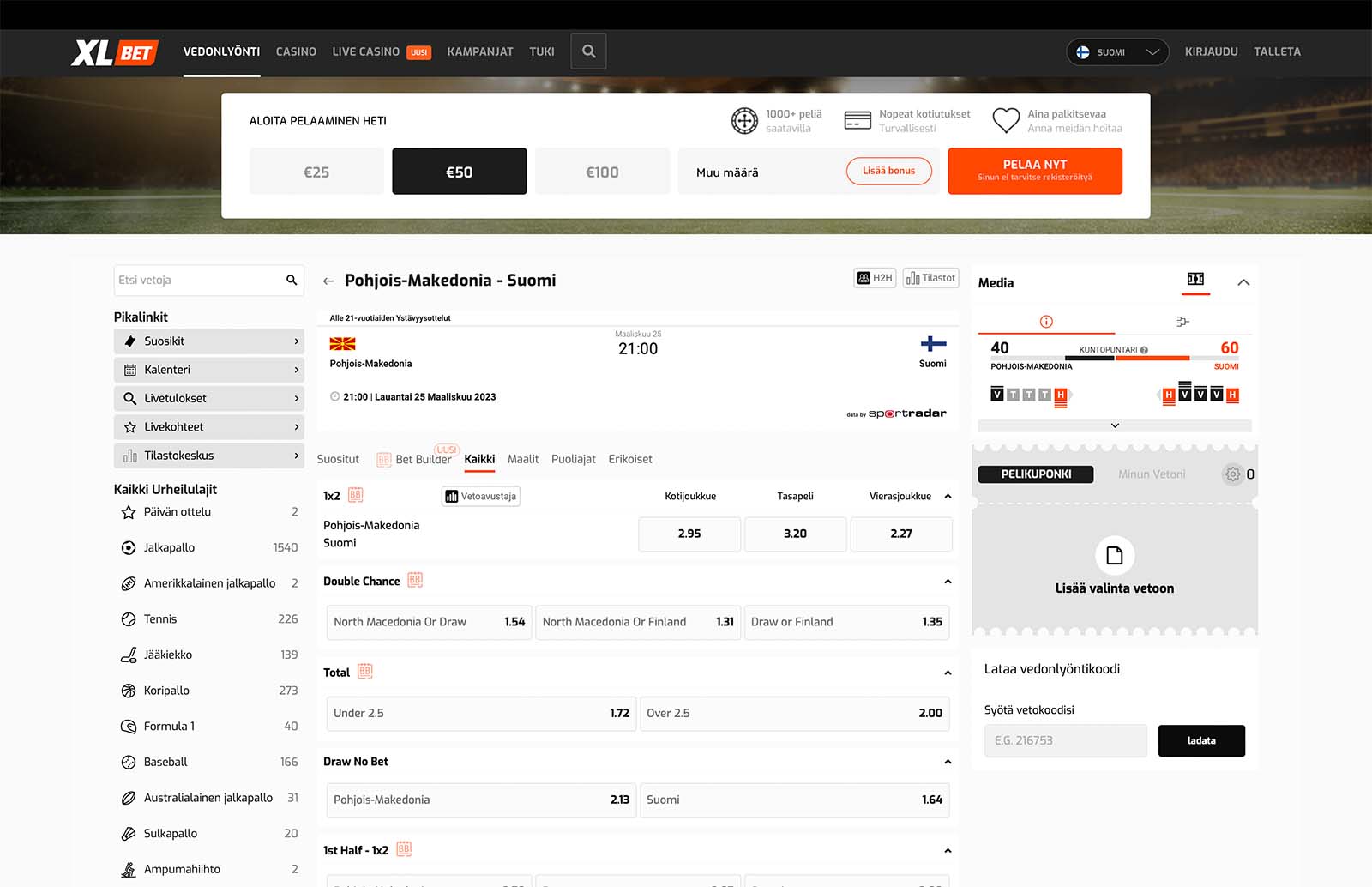Open the Suomi language dropdown
Viewport: 1372px width, 887px height.
click(x=1116, y=52)
